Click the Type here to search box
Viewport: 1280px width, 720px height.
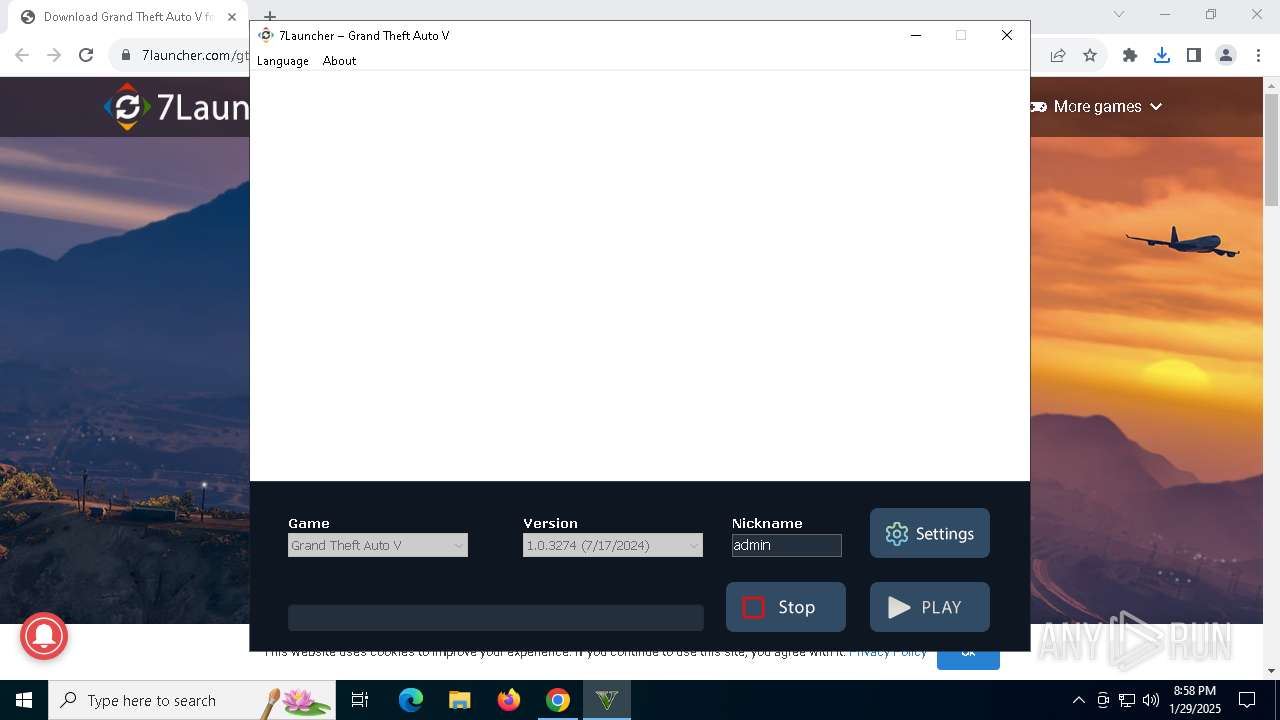pos(194,700)
